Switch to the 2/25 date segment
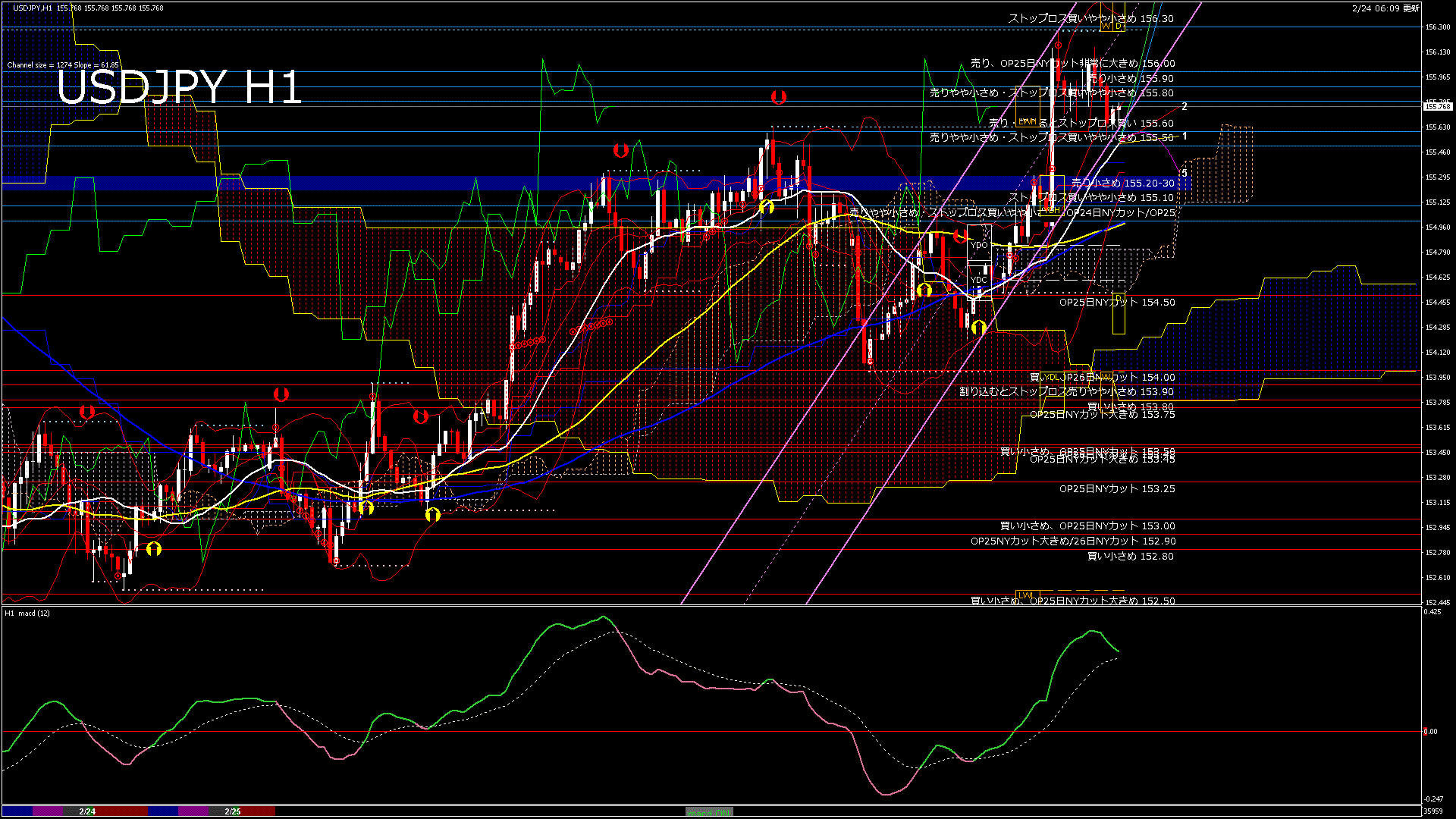The width and height of the screenshot is (1456, 819). [231, 810]
